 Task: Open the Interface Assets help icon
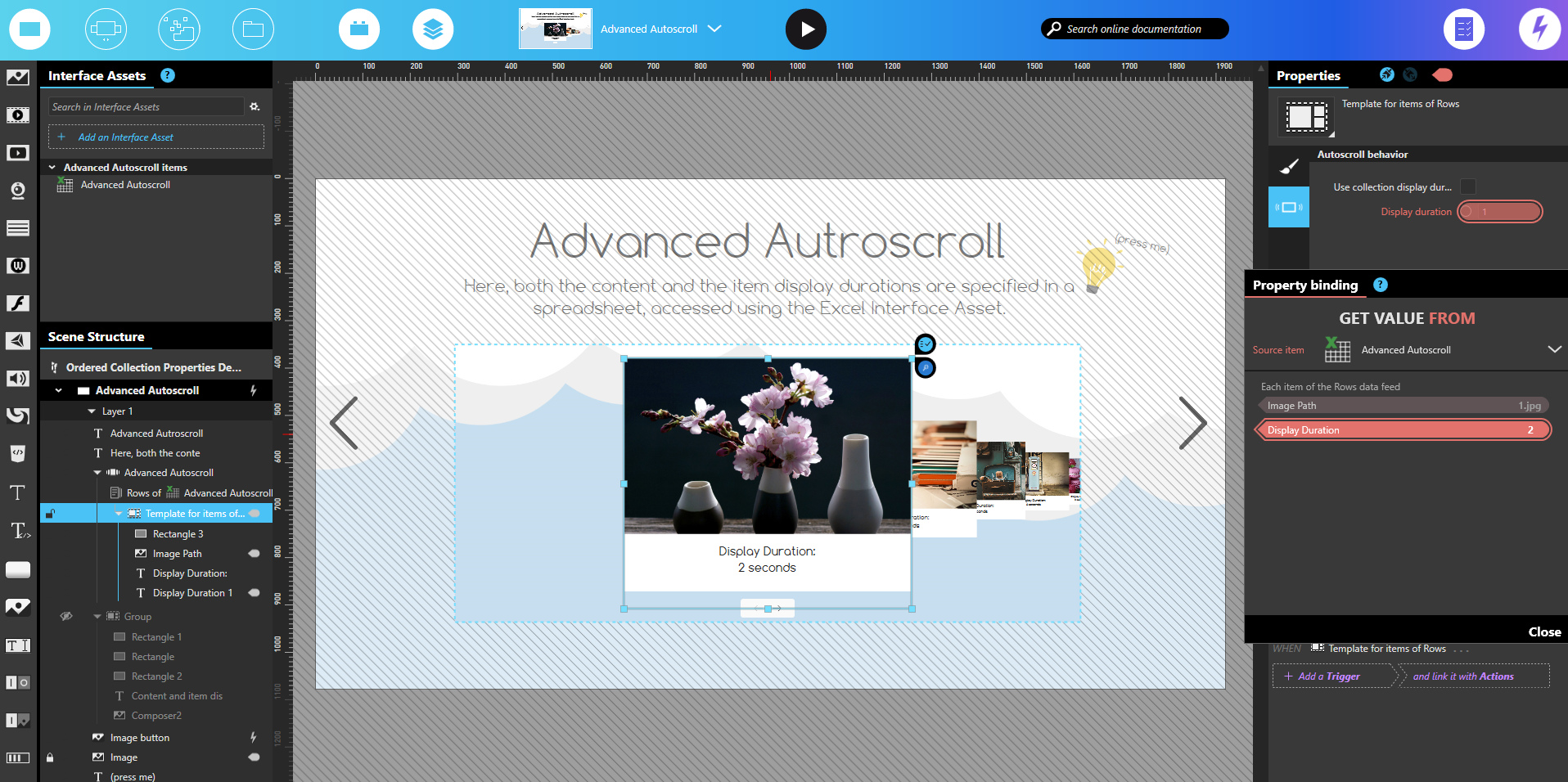(x=168, y=75)
